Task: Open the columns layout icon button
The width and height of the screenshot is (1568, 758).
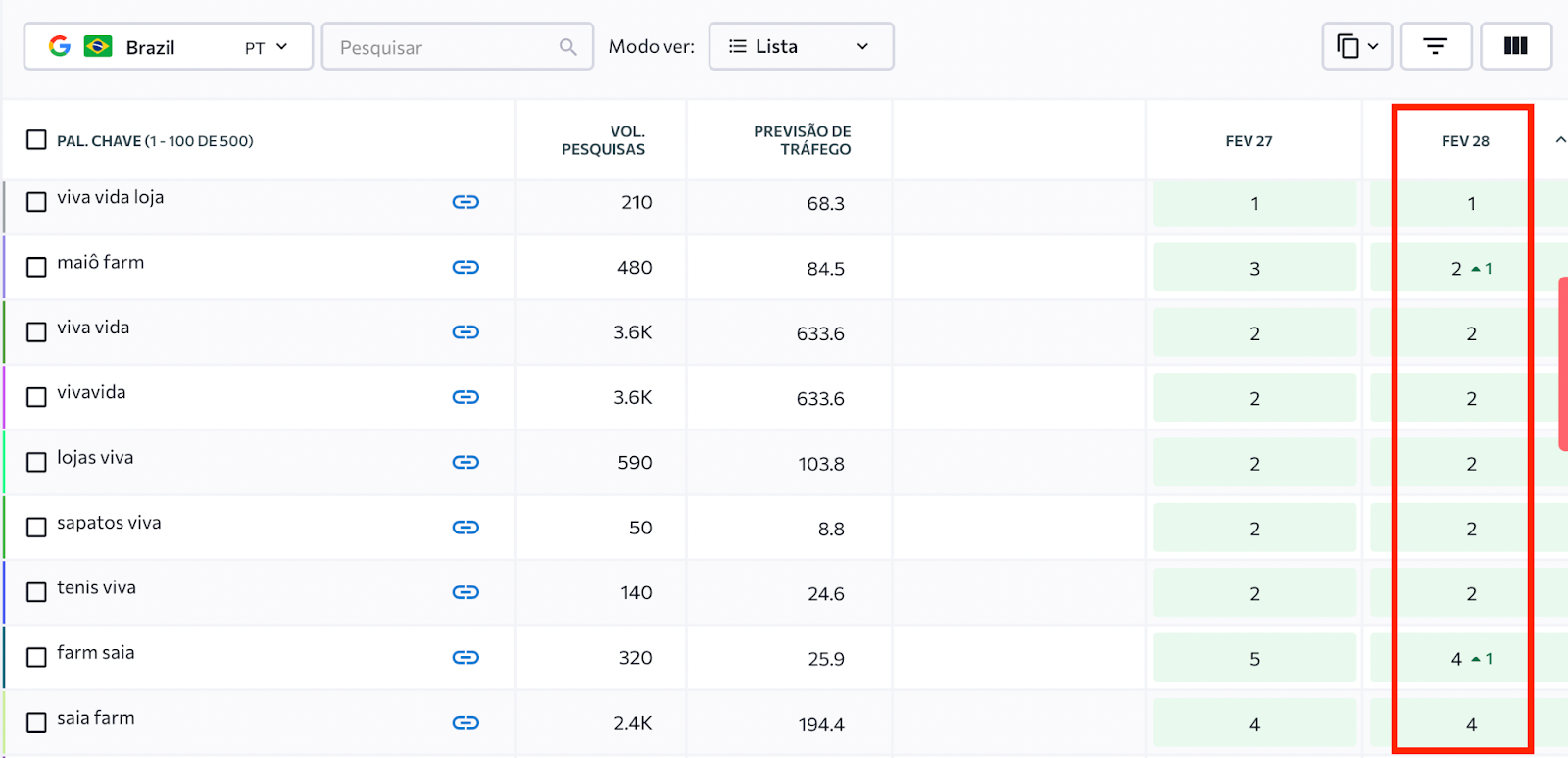Action: [1515, 46]
